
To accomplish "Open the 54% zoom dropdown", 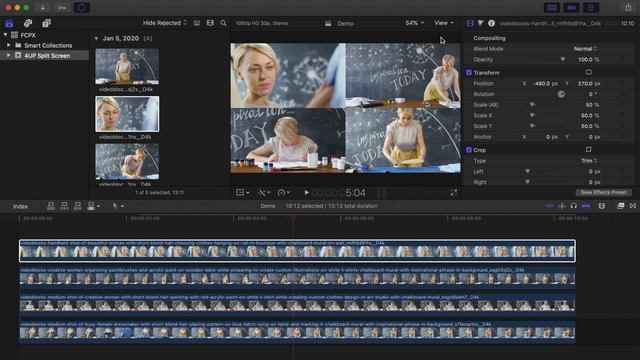I will tap(414, 23).
